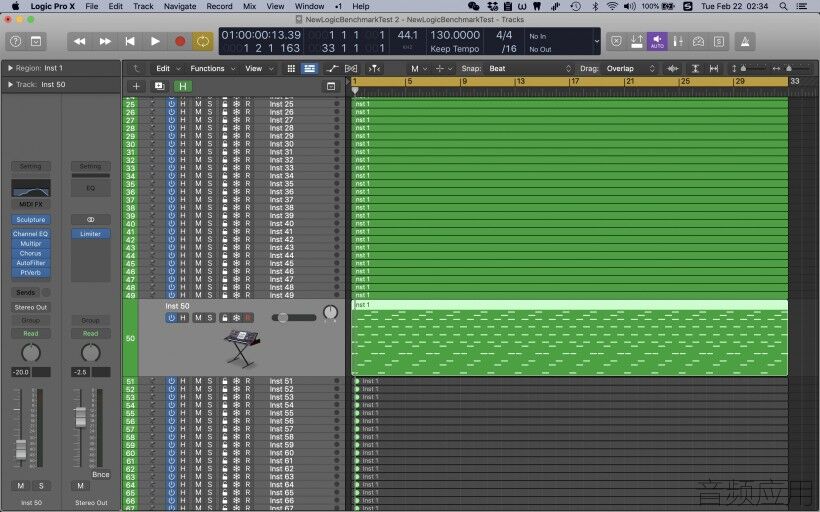Open the Track menu
The image size is (820, 512).
pos(143,6)
